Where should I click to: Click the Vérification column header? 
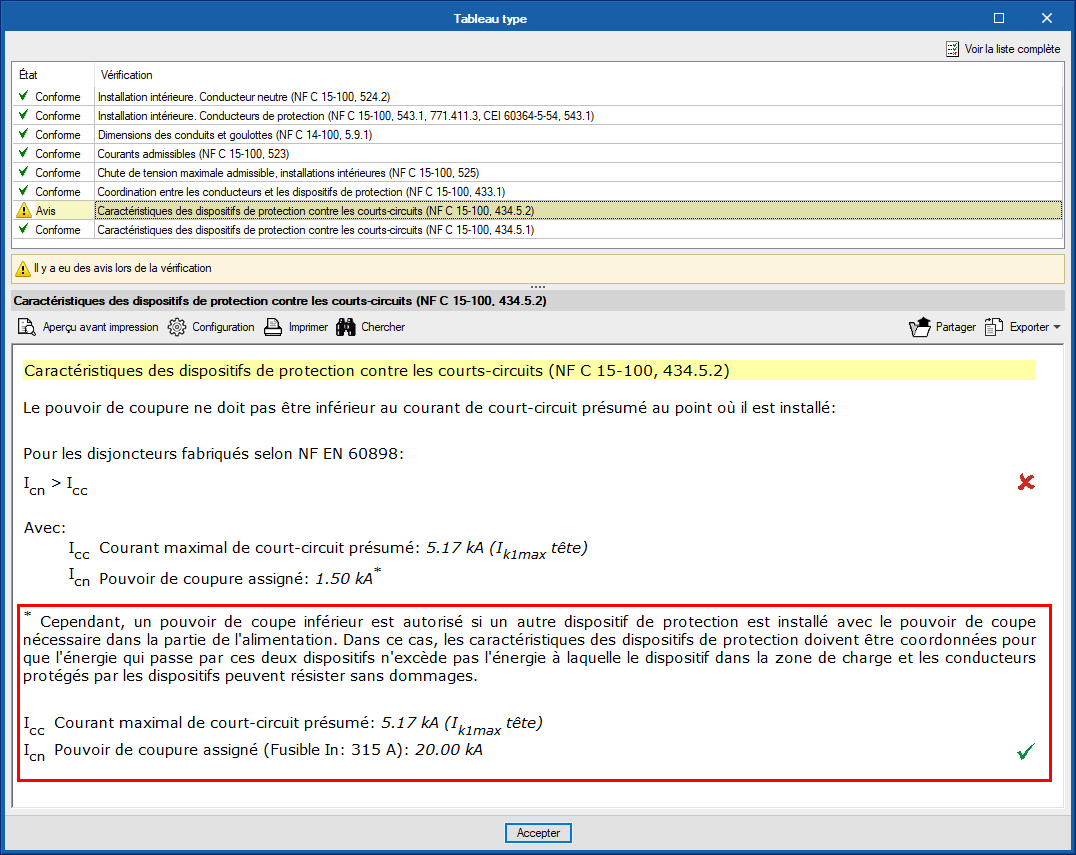127,75
